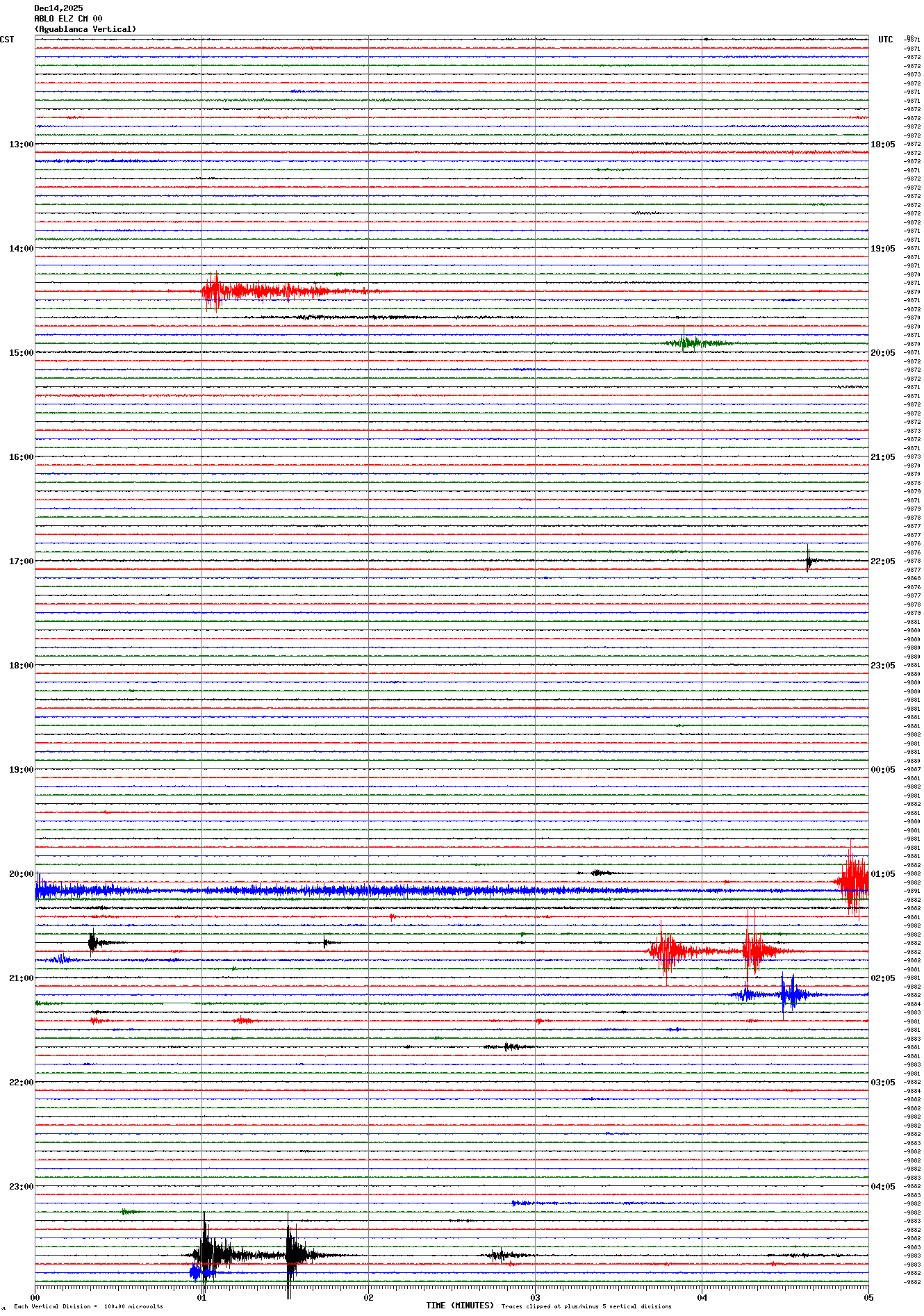Click the black spike on the 17:00 trace

808,560
